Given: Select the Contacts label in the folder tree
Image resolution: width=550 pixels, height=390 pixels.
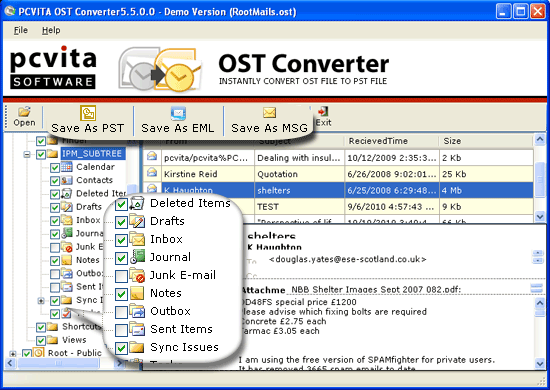Looking at the screenshot, I should pos(94,180).
